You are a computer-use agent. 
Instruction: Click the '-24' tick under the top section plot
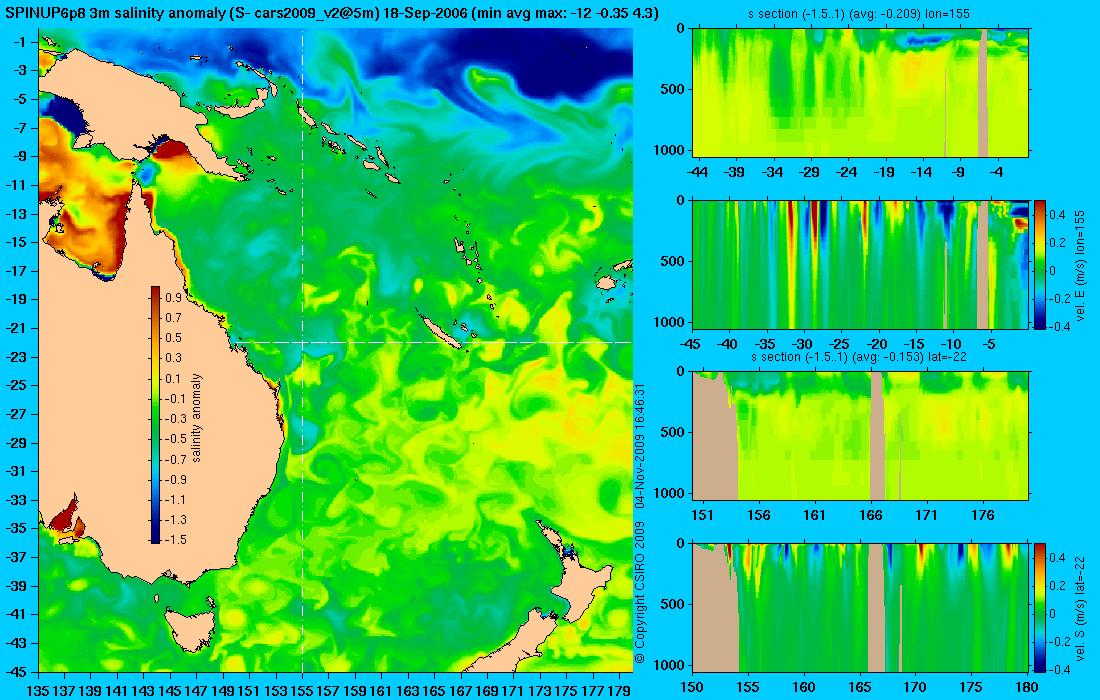(x=847, y=172)
